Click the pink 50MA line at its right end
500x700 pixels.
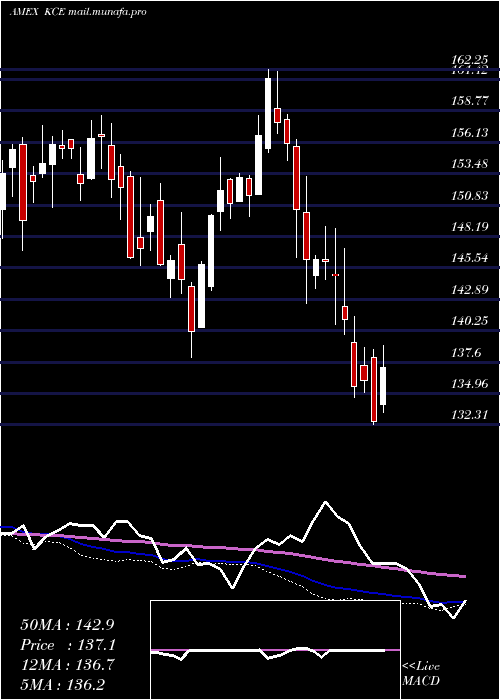462,576
